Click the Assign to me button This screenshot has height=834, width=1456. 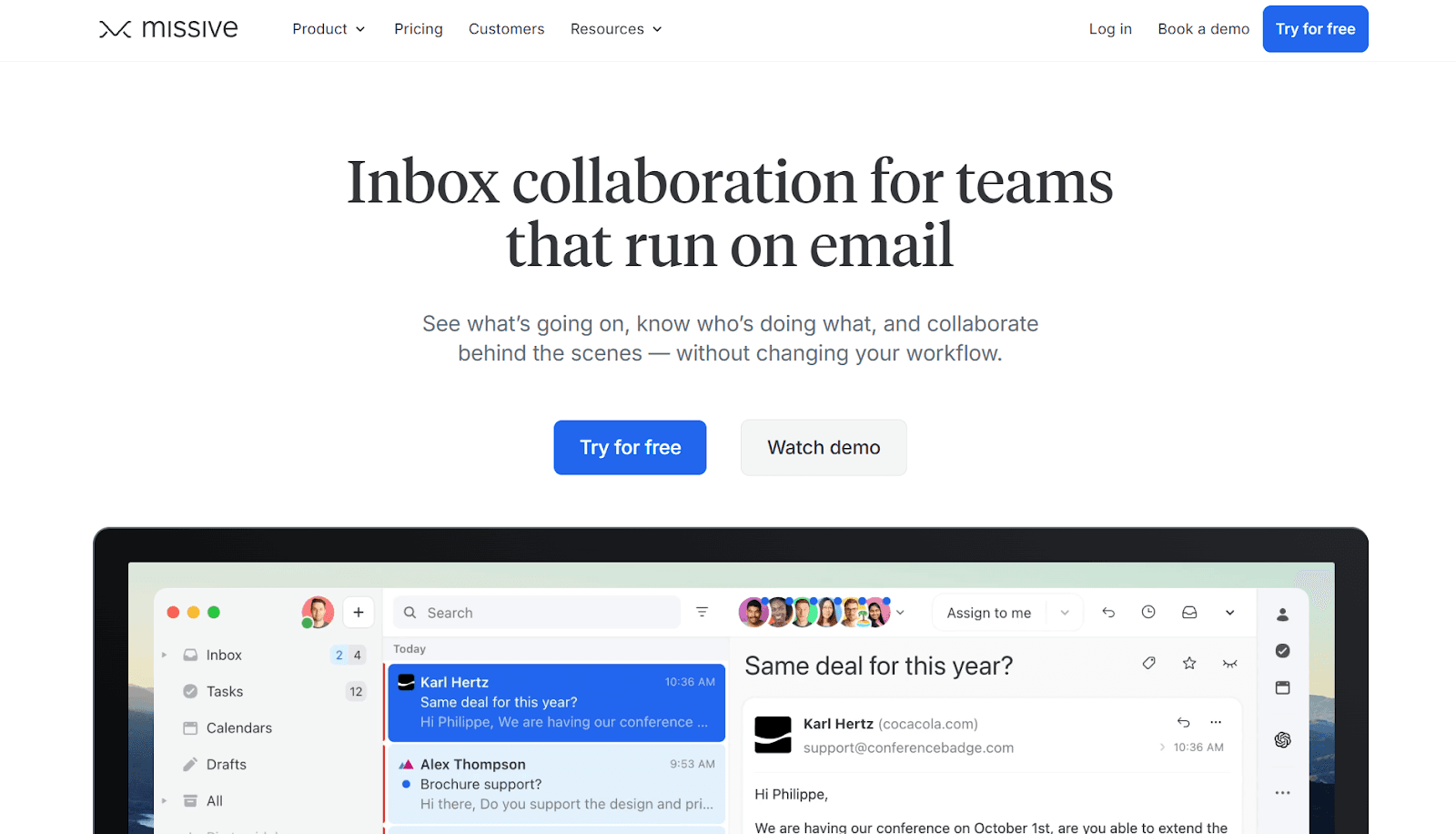(989, 613)
